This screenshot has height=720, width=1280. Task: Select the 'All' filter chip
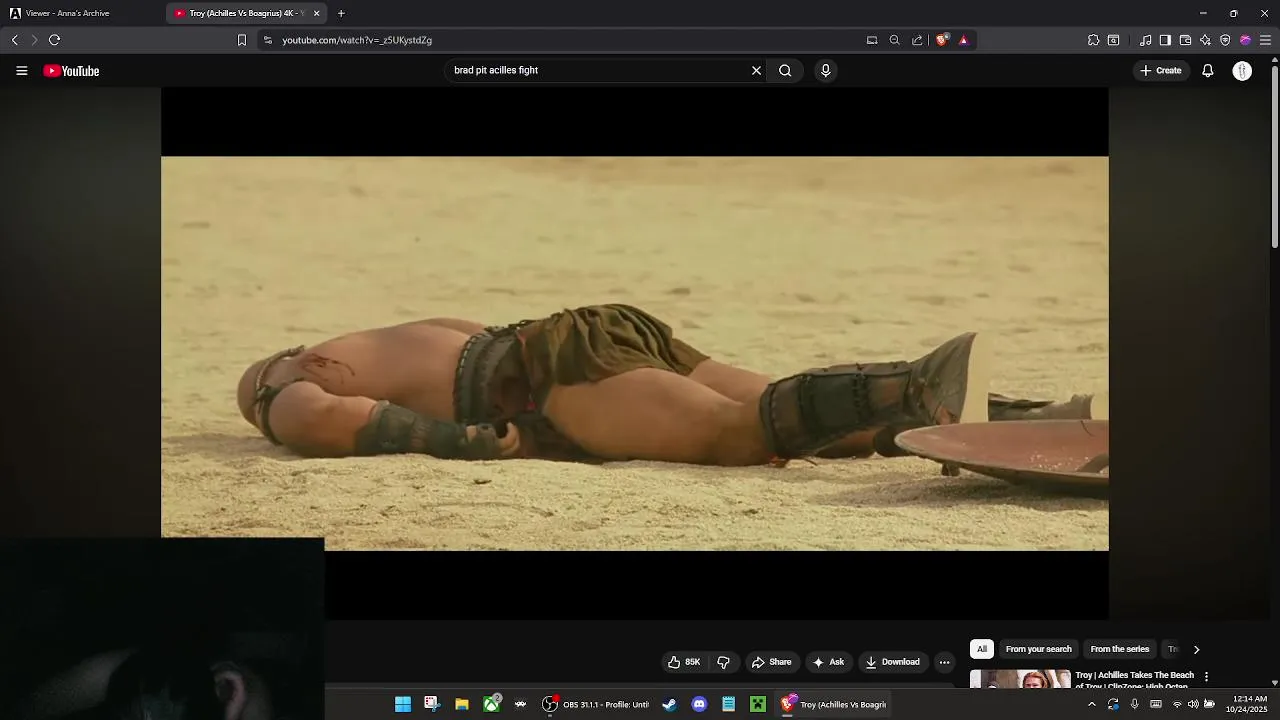pos(982,649)
